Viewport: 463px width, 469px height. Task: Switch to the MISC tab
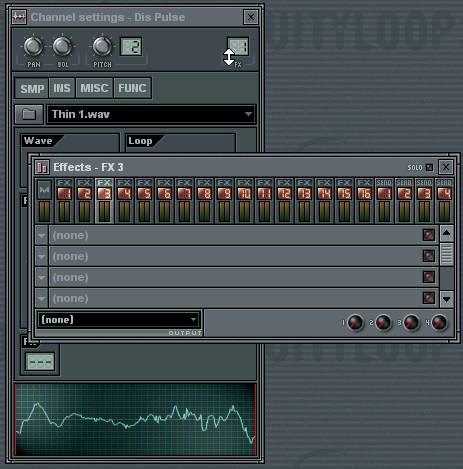(x=94, y=88)
